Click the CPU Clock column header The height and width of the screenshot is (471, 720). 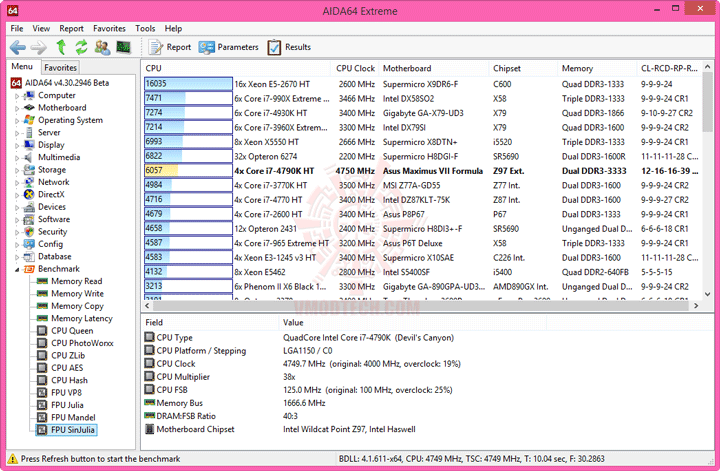355,68
